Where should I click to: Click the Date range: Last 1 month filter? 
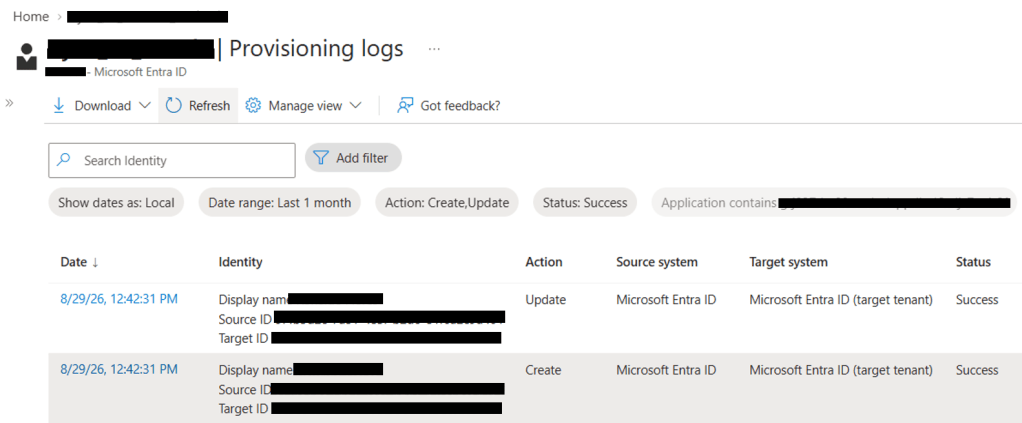point(280,203)
